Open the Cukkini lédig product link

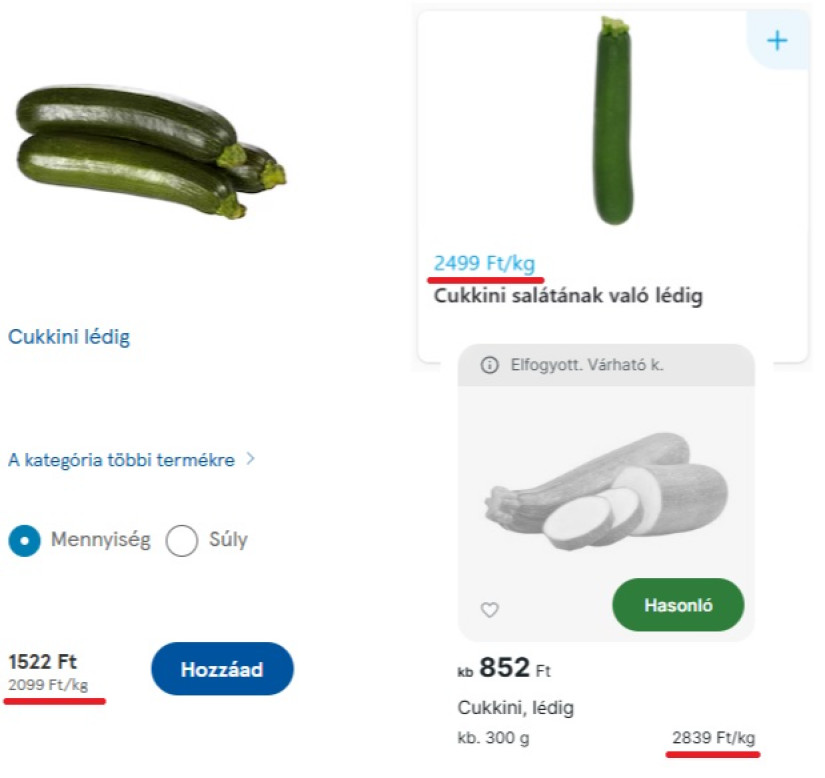click(68, 336)
